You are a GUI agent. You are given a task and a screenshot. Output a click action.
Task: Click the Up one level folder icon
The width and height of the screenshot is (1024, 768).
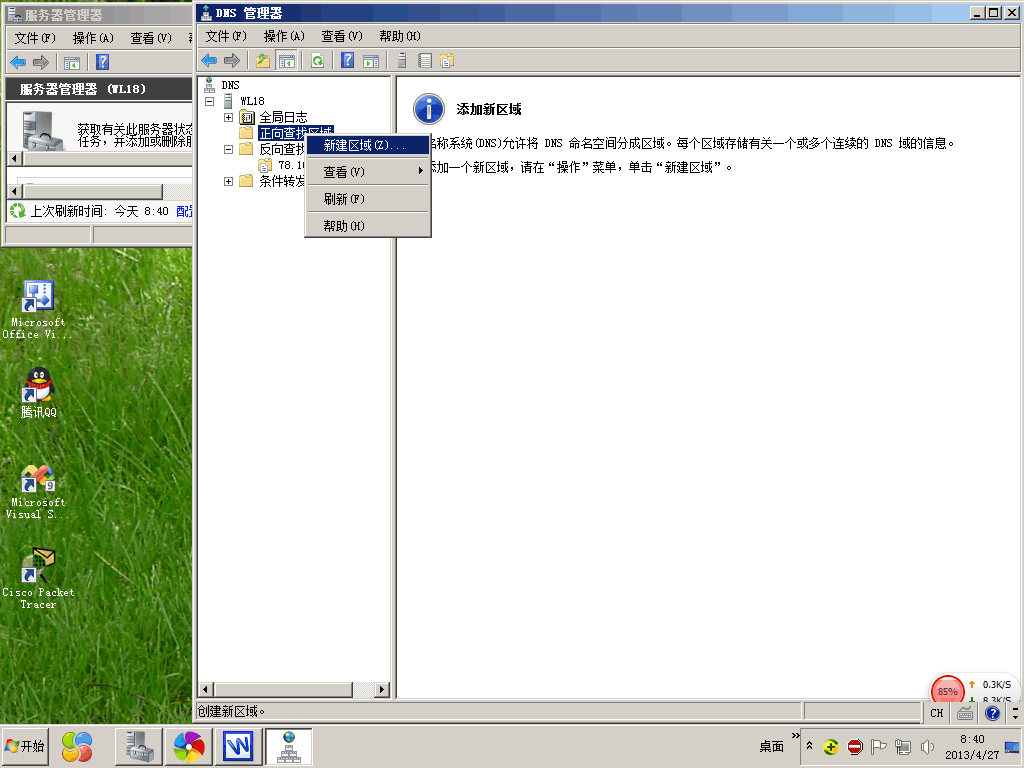263,61
